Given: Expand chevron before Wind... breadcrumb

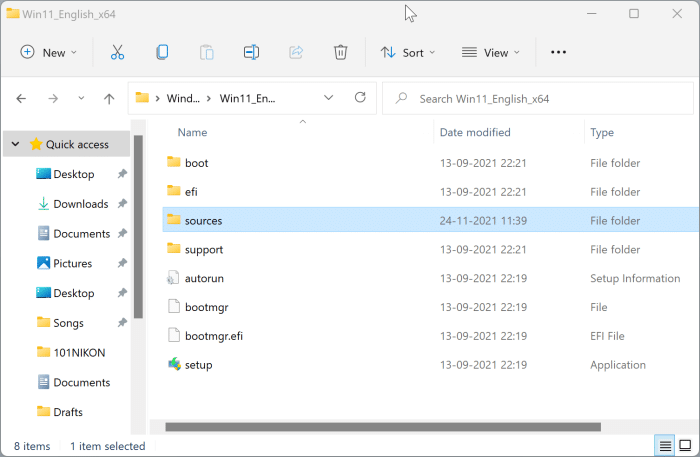Looking at the screenshot, I should pos(158,98).
